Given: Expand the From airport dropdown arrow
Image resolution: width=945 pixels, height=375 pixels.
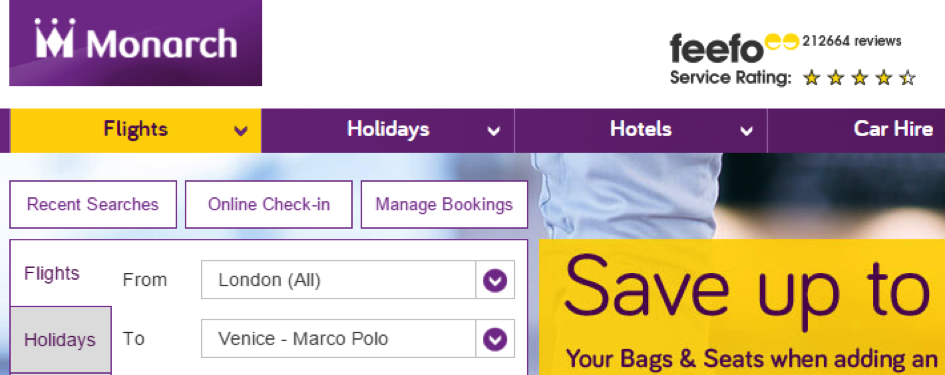Looking at the screenshot, I should click(x=495, y=280).
